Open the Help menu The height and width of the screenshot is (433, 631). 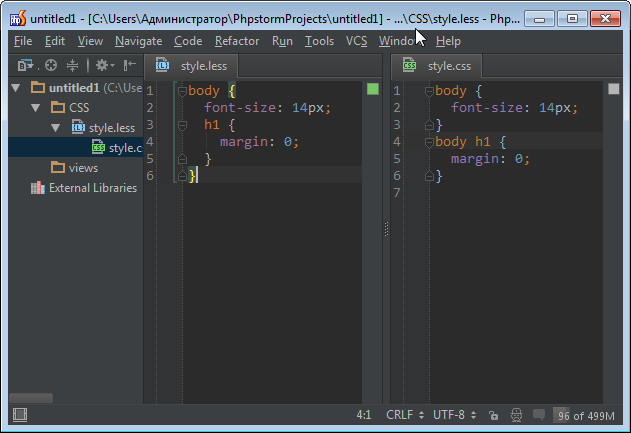coord(448,41)
